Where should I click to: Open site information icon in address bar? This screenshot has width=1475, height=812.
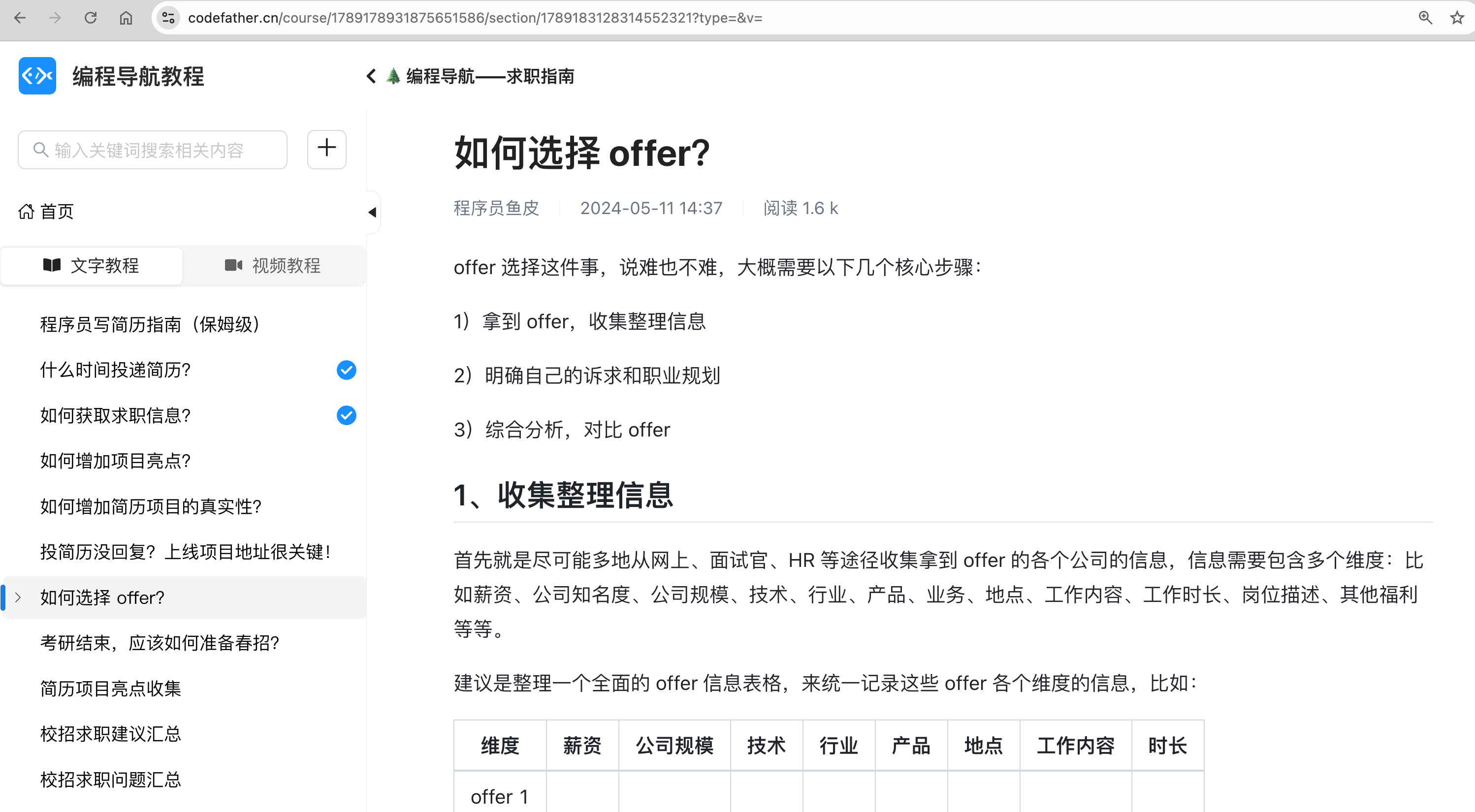(x=168, y=18)
